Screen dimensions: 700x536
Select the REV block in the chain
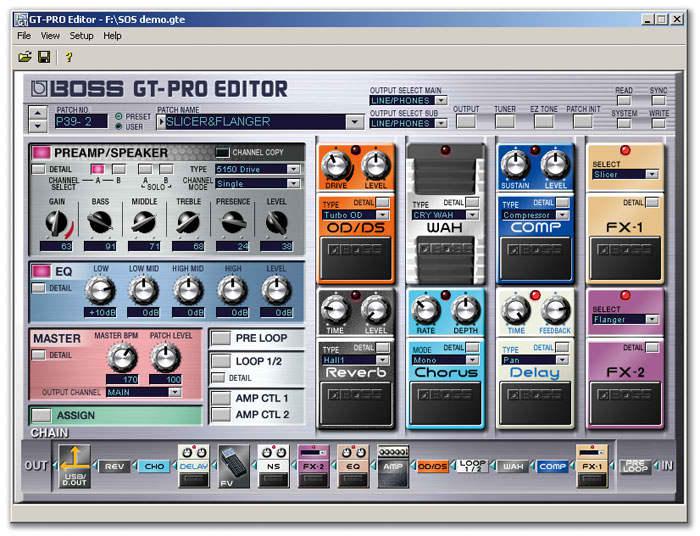114,466
